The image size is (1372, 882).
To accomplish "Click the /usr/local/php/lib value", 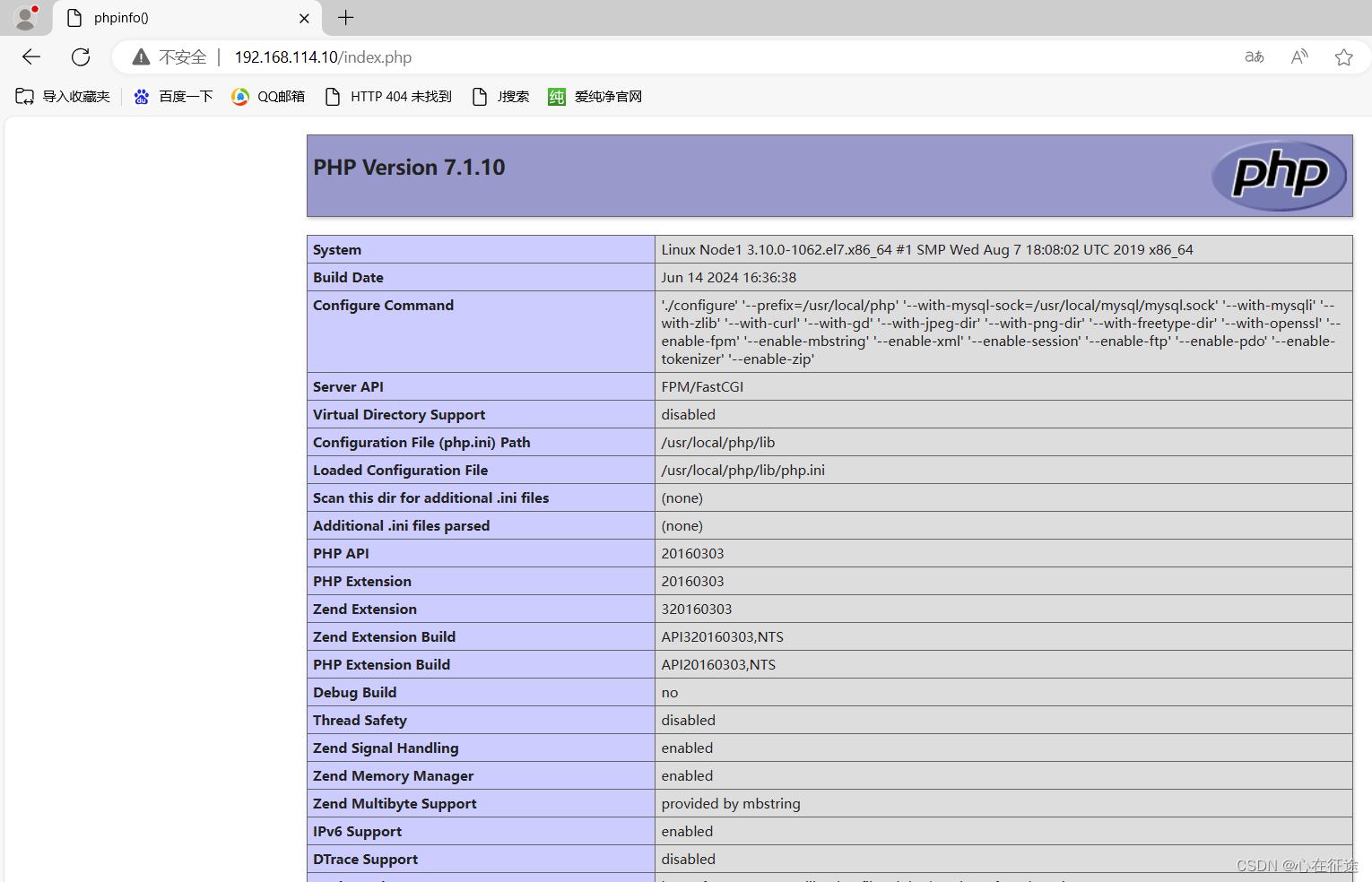I will tap(718, 443).
